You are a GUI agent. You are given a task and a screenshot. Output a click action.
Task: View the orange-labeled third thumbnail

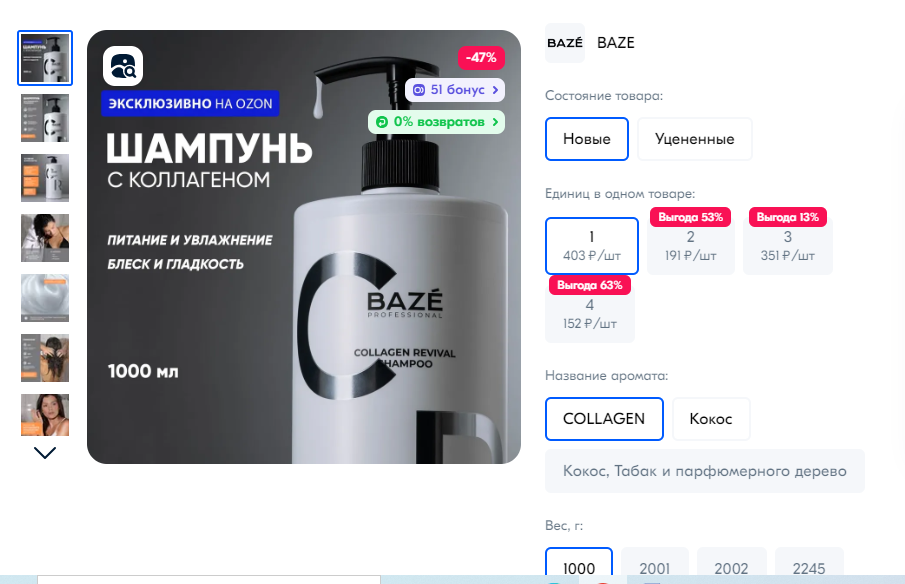45,178
